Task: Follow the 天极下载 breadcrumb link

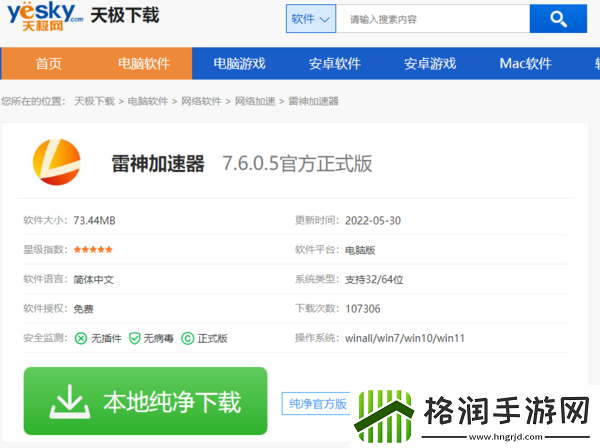Action: [94, 101]
